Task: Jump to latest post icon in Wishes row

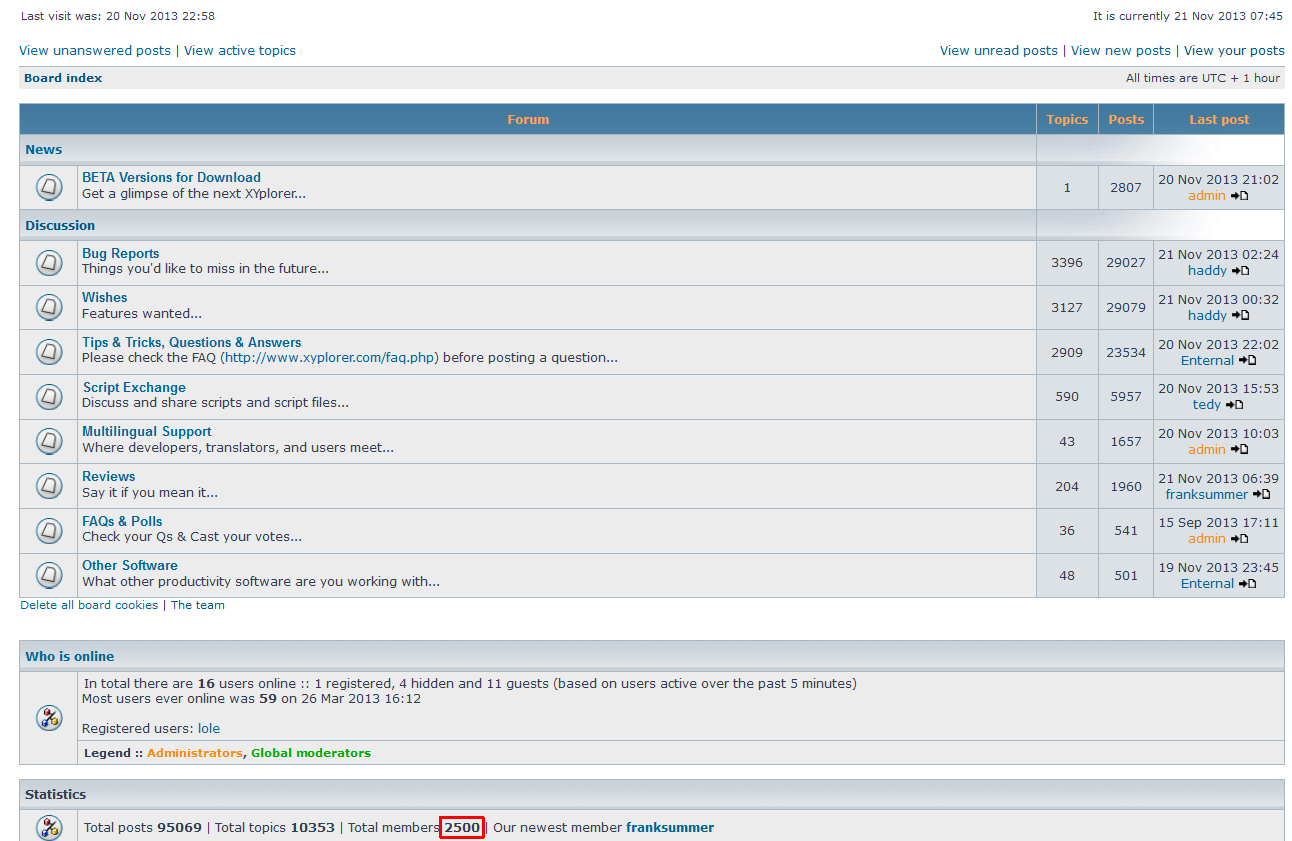Action: pyautogui.click(x=1240, y=316)
